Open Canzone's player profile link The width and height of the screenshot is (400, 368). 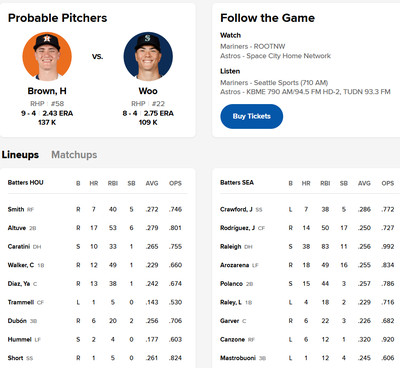click(x=232, y=339)
